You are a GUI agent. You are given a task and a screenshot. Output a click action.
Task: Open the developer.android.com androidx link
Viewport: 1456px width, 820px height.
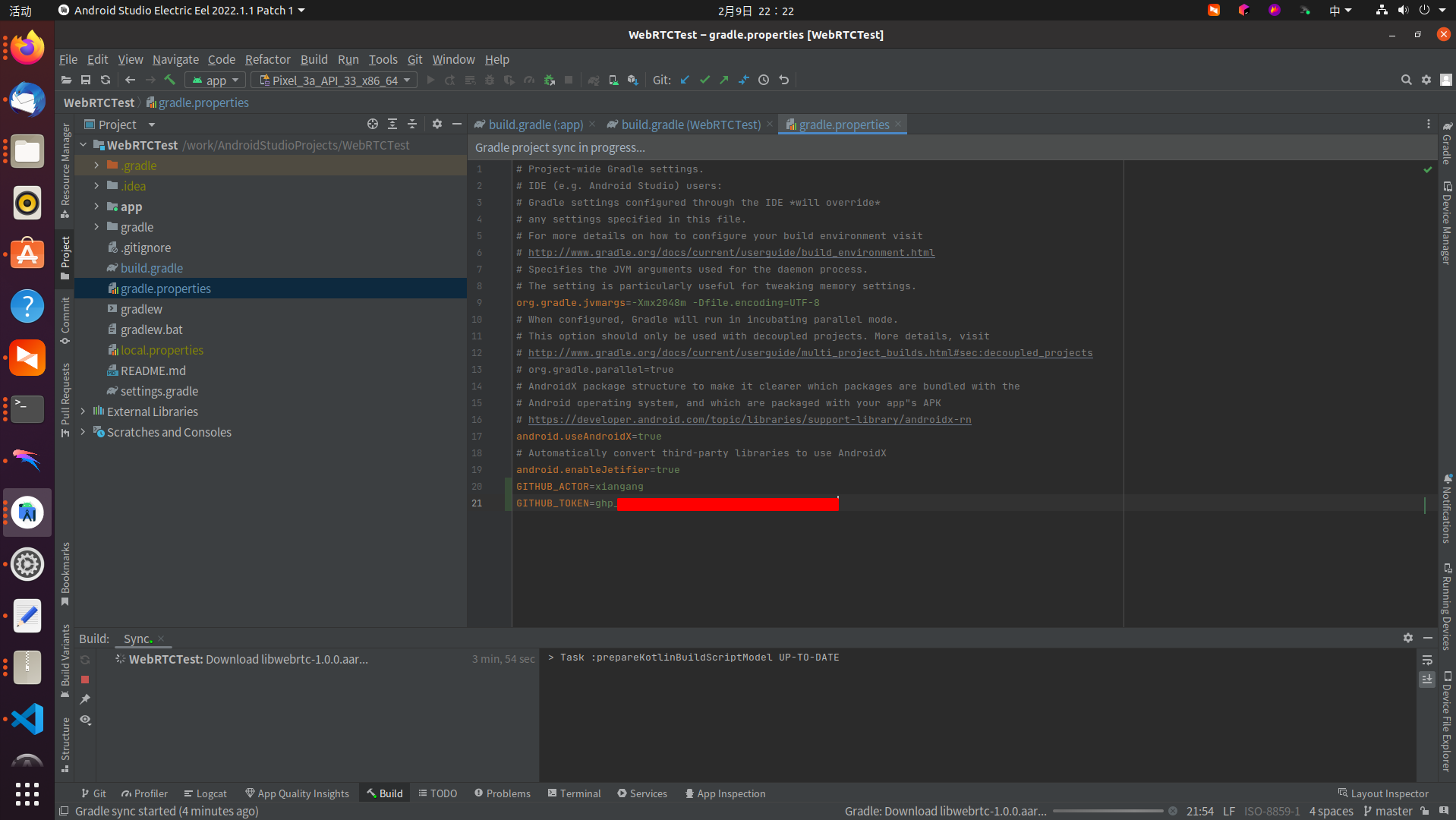(x=749, y=420)
